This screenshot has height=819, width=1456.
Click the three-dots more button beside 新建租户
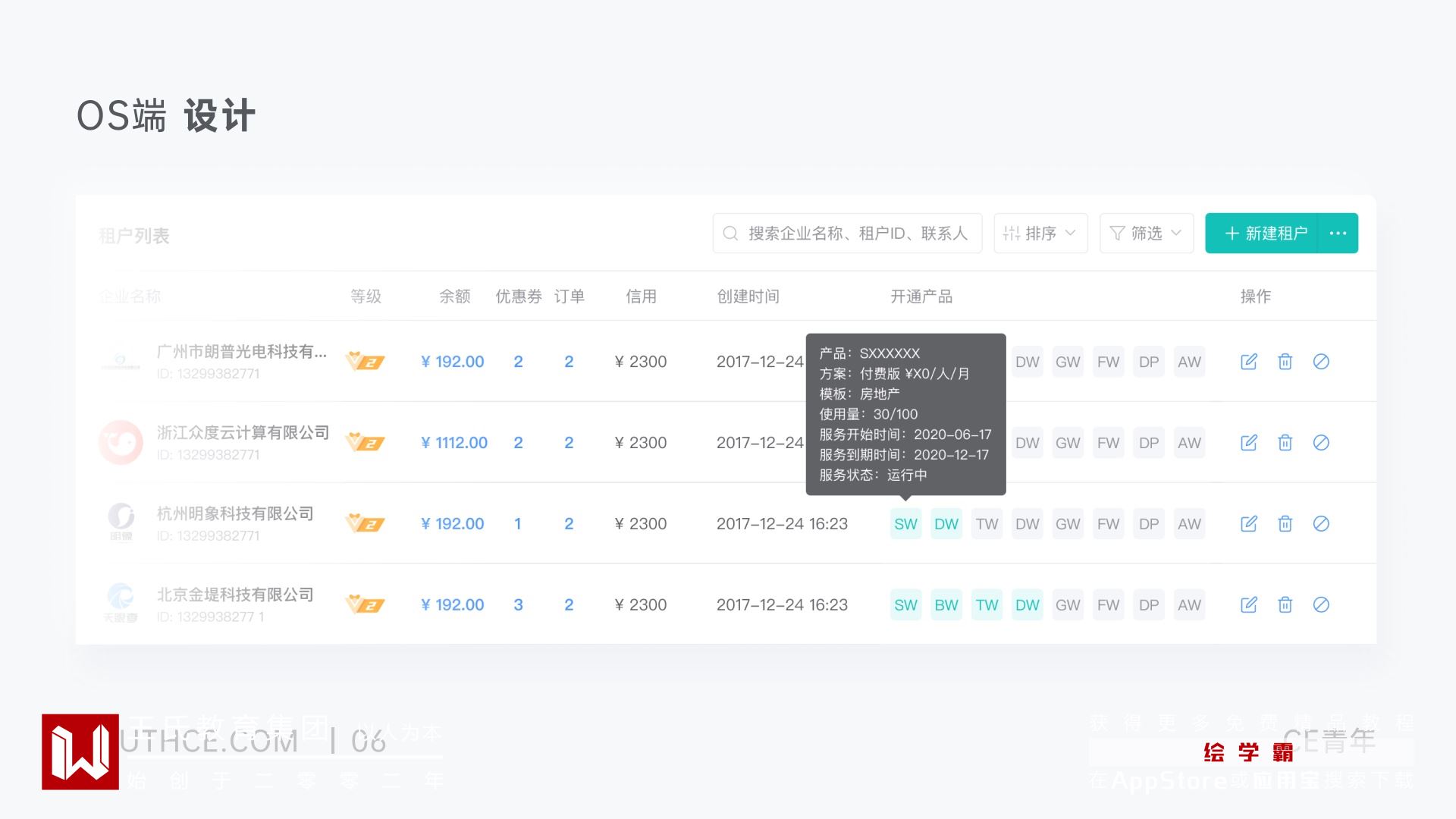pos(1338,234)
